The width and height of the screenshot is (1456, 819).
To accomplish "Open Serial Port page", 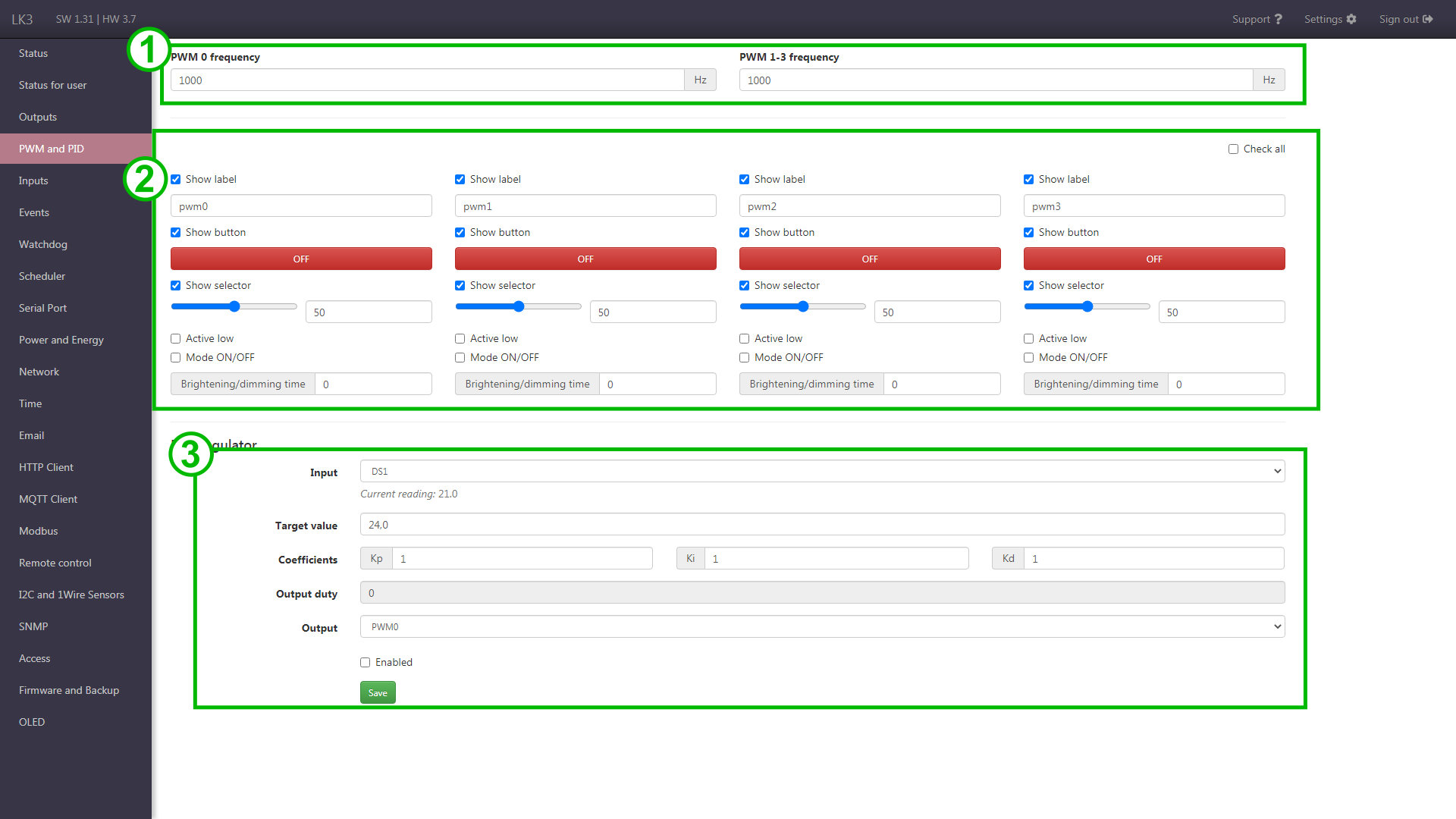I will pyautogui.click(x=76, y=308).
